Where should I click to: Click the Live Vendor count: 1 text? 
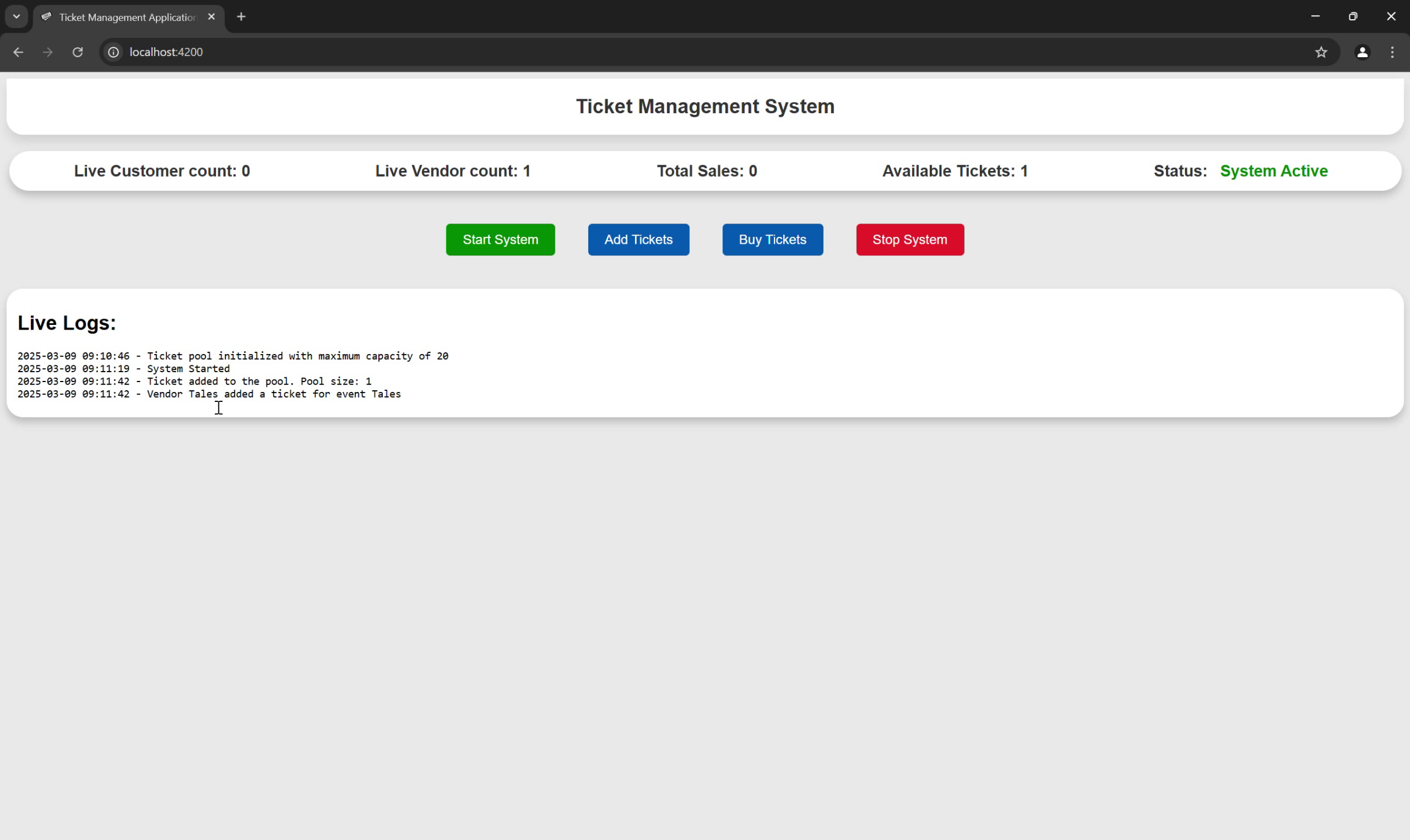click(453, 171)
